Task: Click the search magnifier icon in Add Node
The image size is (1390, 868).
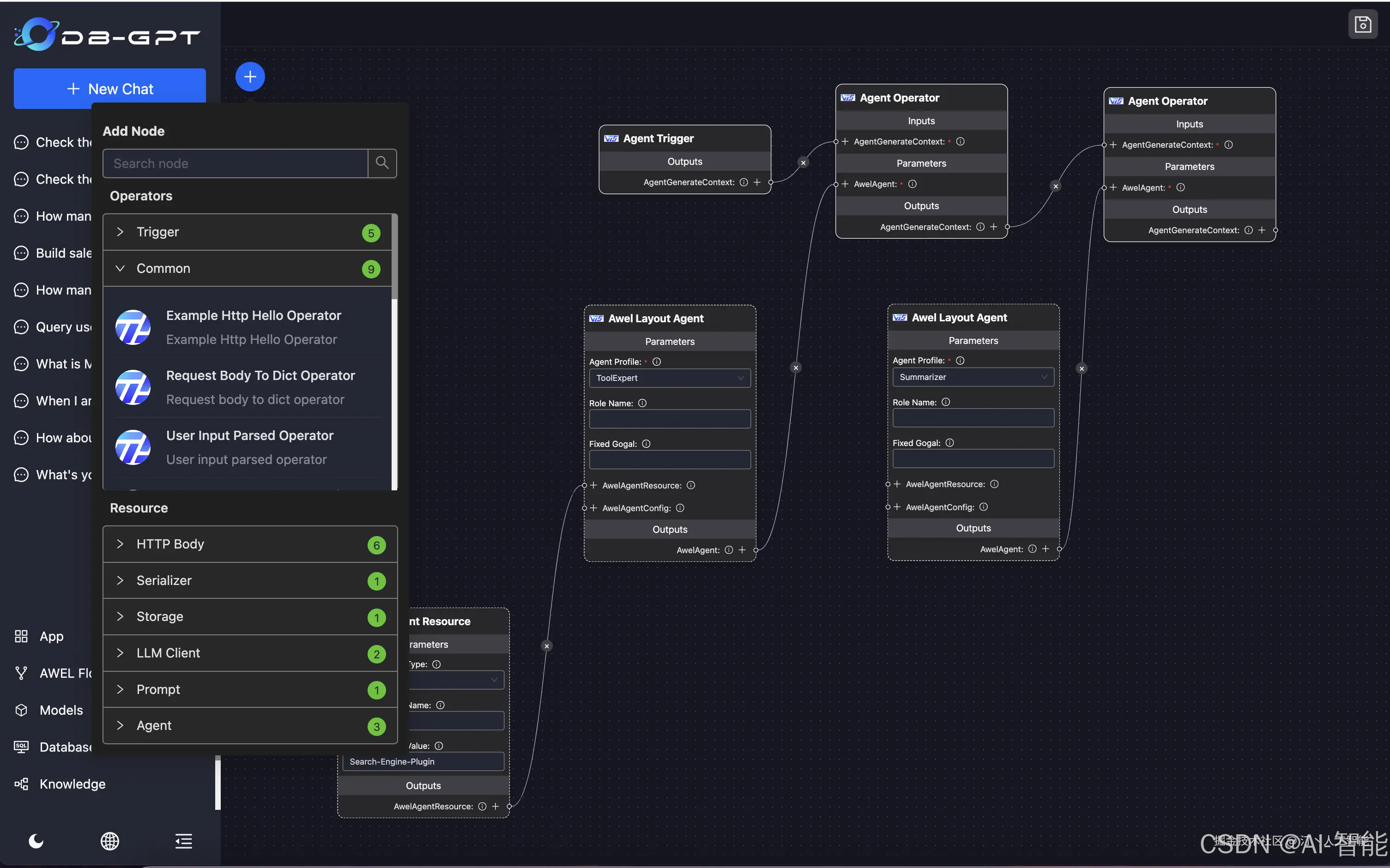Action: point(382,163)
